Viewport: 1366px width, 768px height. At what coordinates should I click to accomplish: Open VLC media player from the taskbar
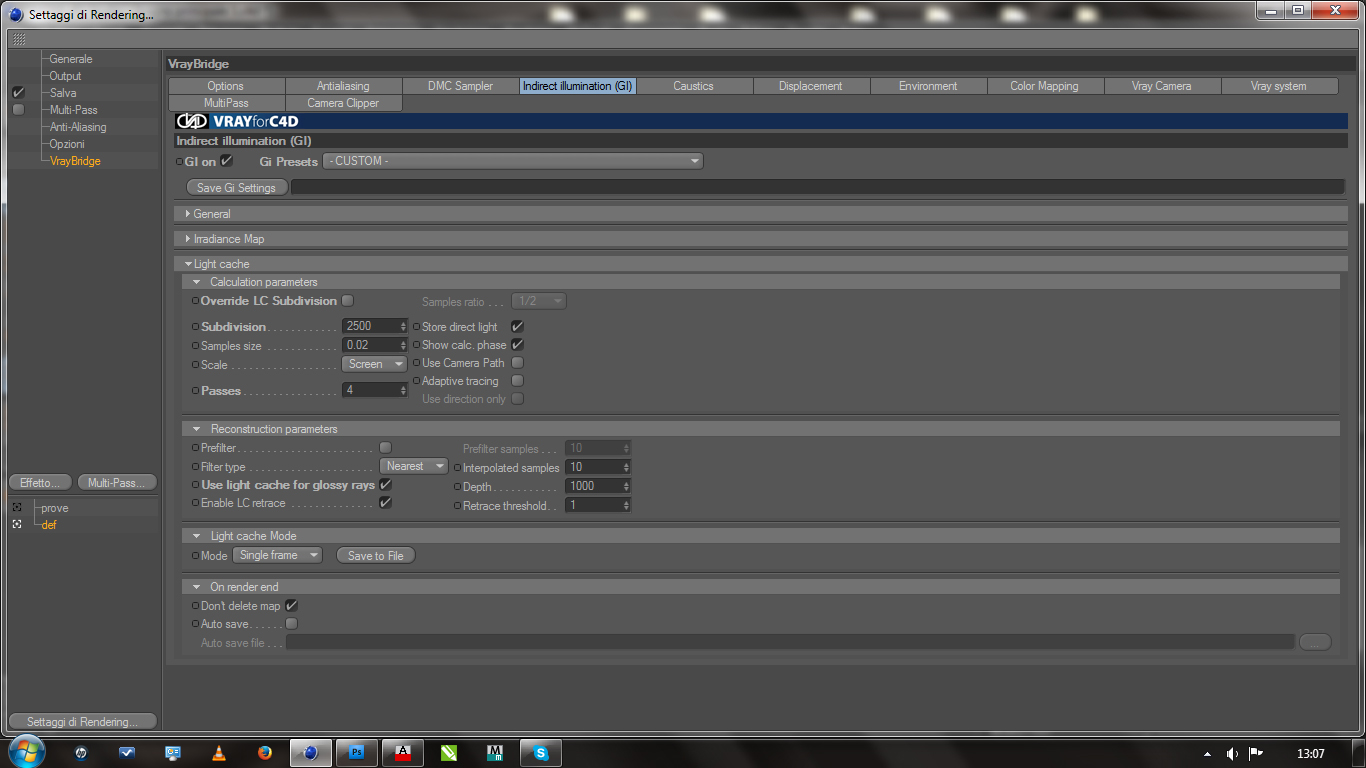(x=219, y=753)
